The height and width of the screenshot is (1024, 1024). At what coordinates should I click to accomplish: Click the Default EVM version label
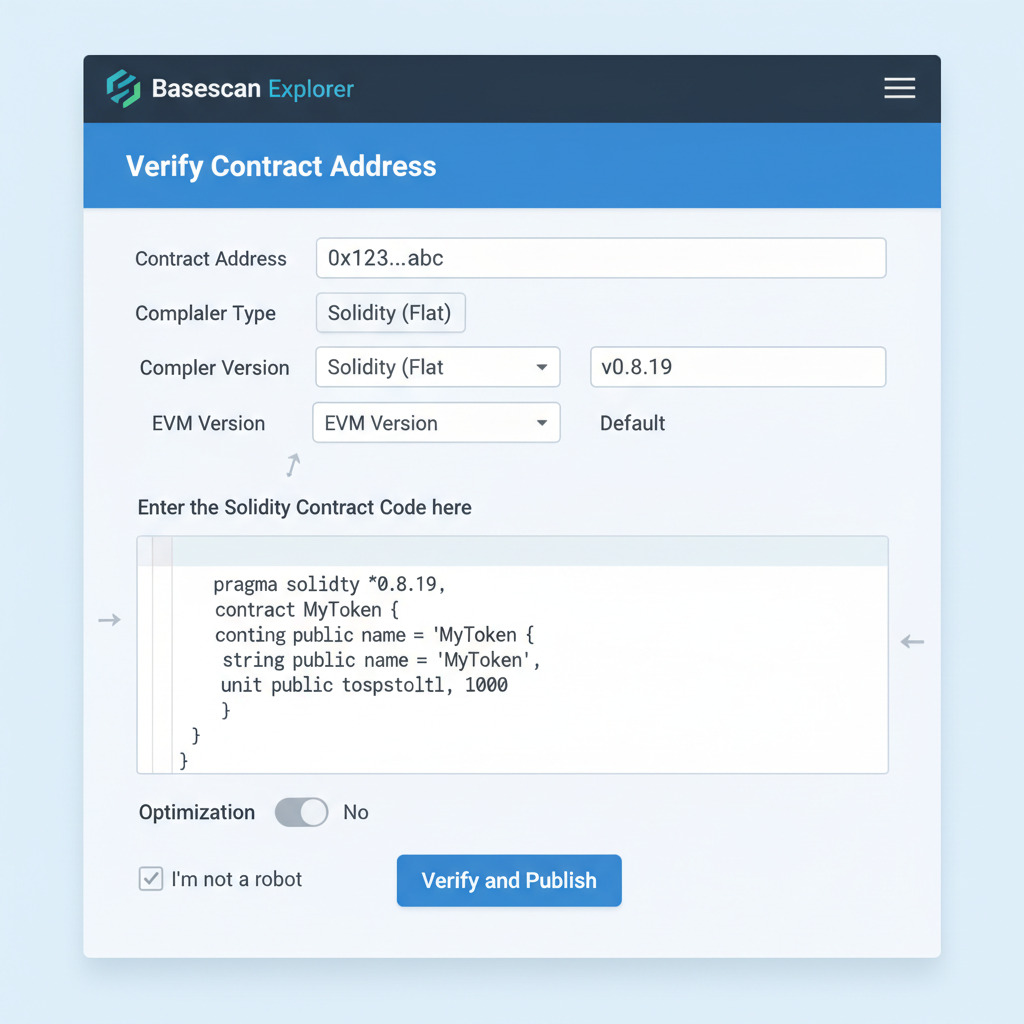coord(632,423)
